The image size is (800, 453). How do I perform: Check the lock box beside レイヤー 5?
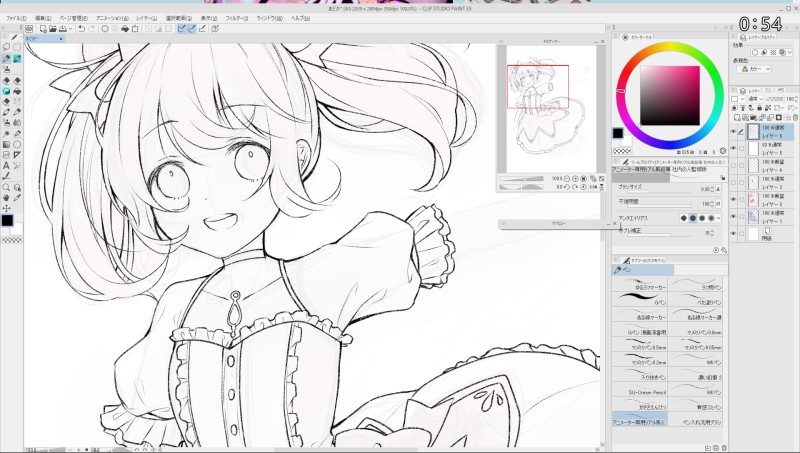tap(742, 148)
